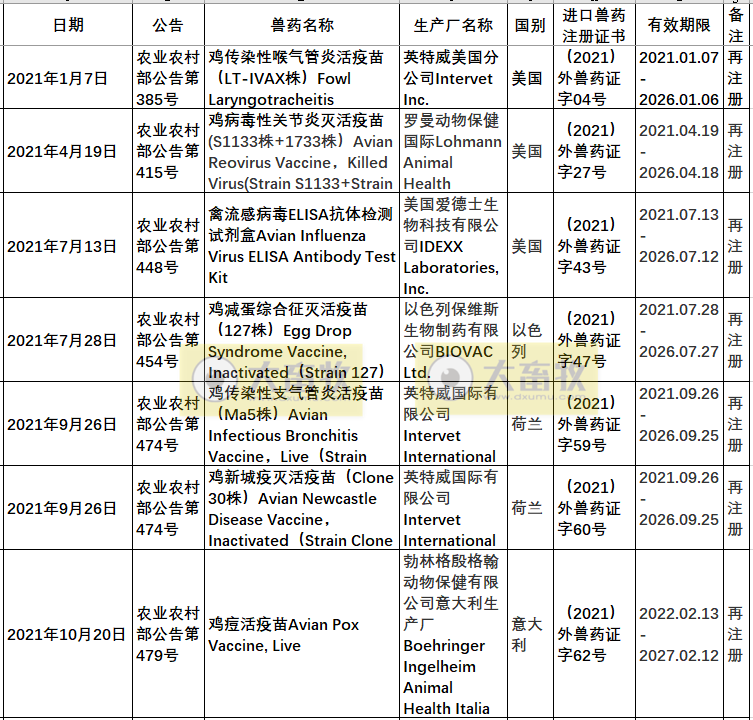Click the 国别 column header
Viewport: 753px width, 720px height.
click(x=530, y=25)
